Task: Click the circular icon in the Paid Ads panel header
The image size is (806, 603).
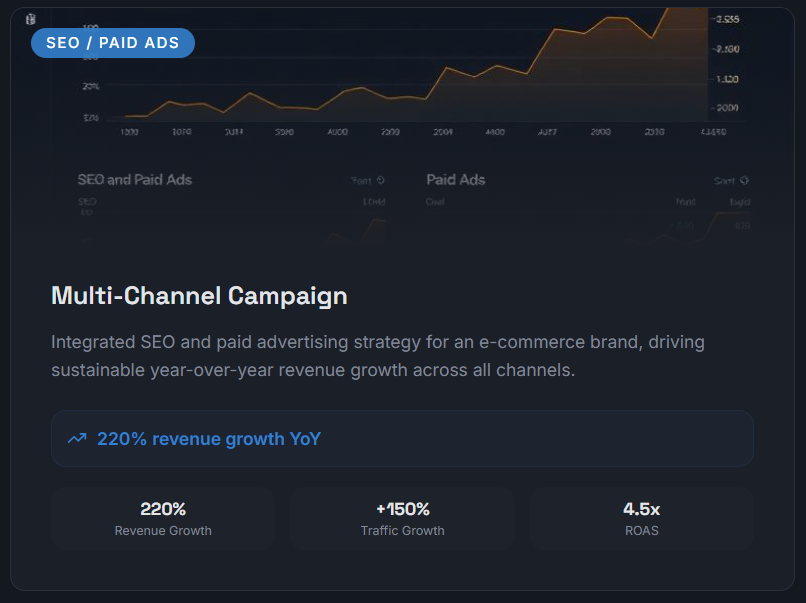Action: pos(743,181)
